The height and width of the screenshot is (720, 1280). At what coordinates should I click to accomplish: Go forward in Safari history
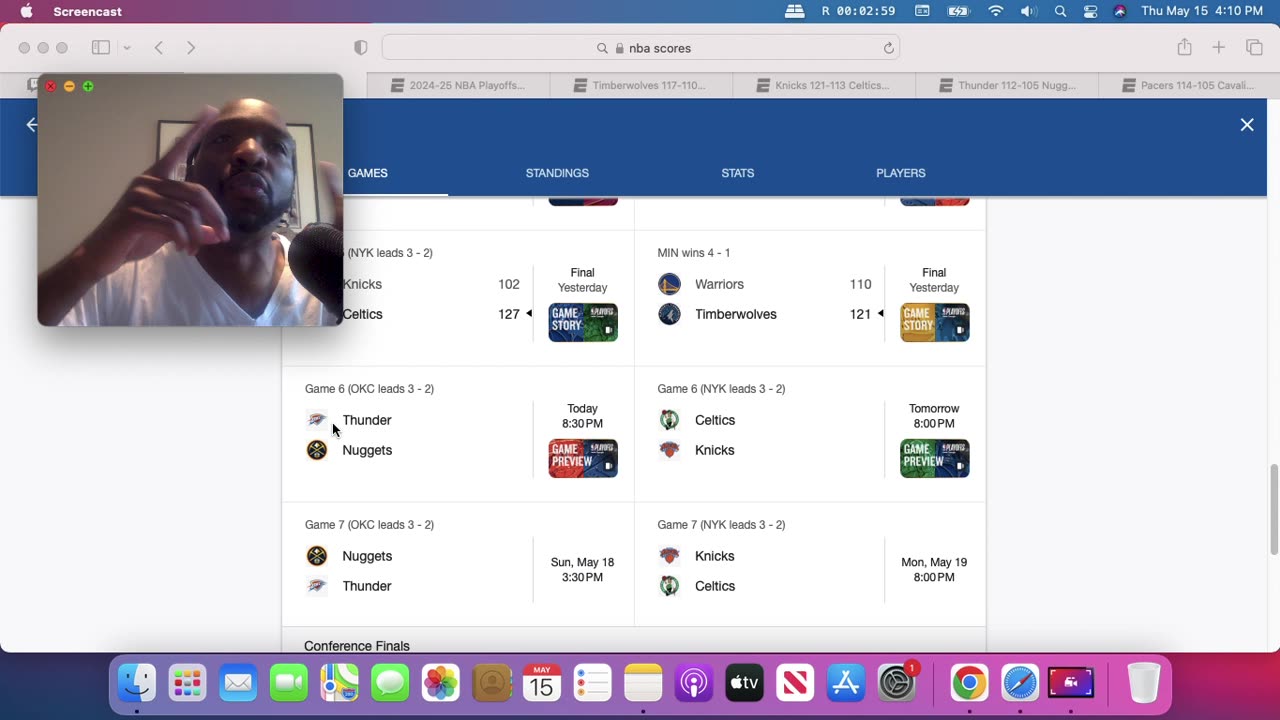click(191, 47)
